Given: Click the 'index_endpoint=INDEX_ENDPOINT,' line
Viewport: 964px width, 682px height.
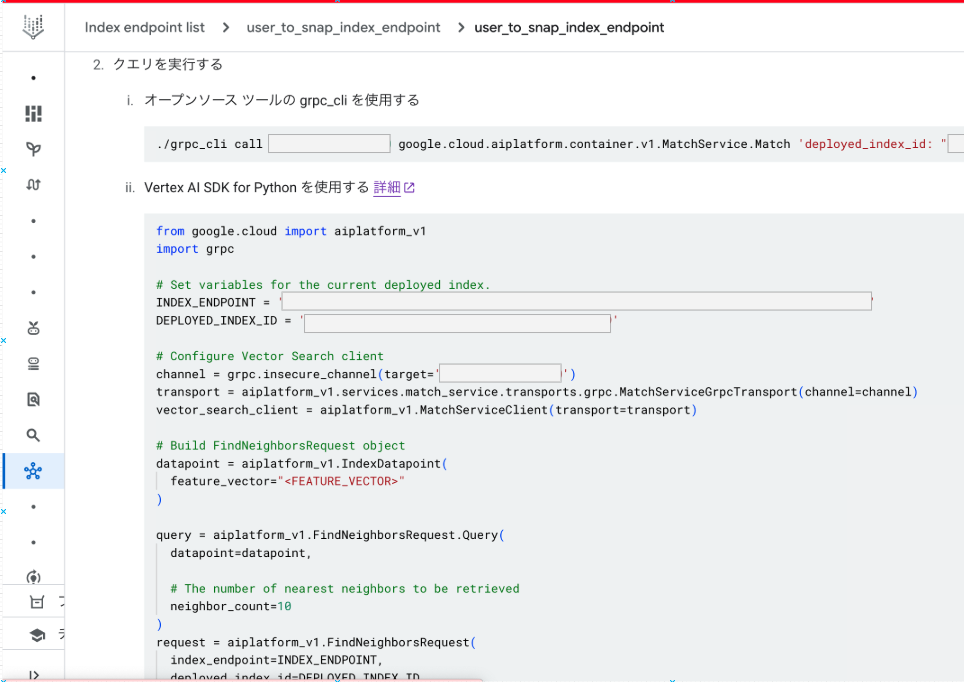Looking at the screenshot, I should click(x=276, y=660).
